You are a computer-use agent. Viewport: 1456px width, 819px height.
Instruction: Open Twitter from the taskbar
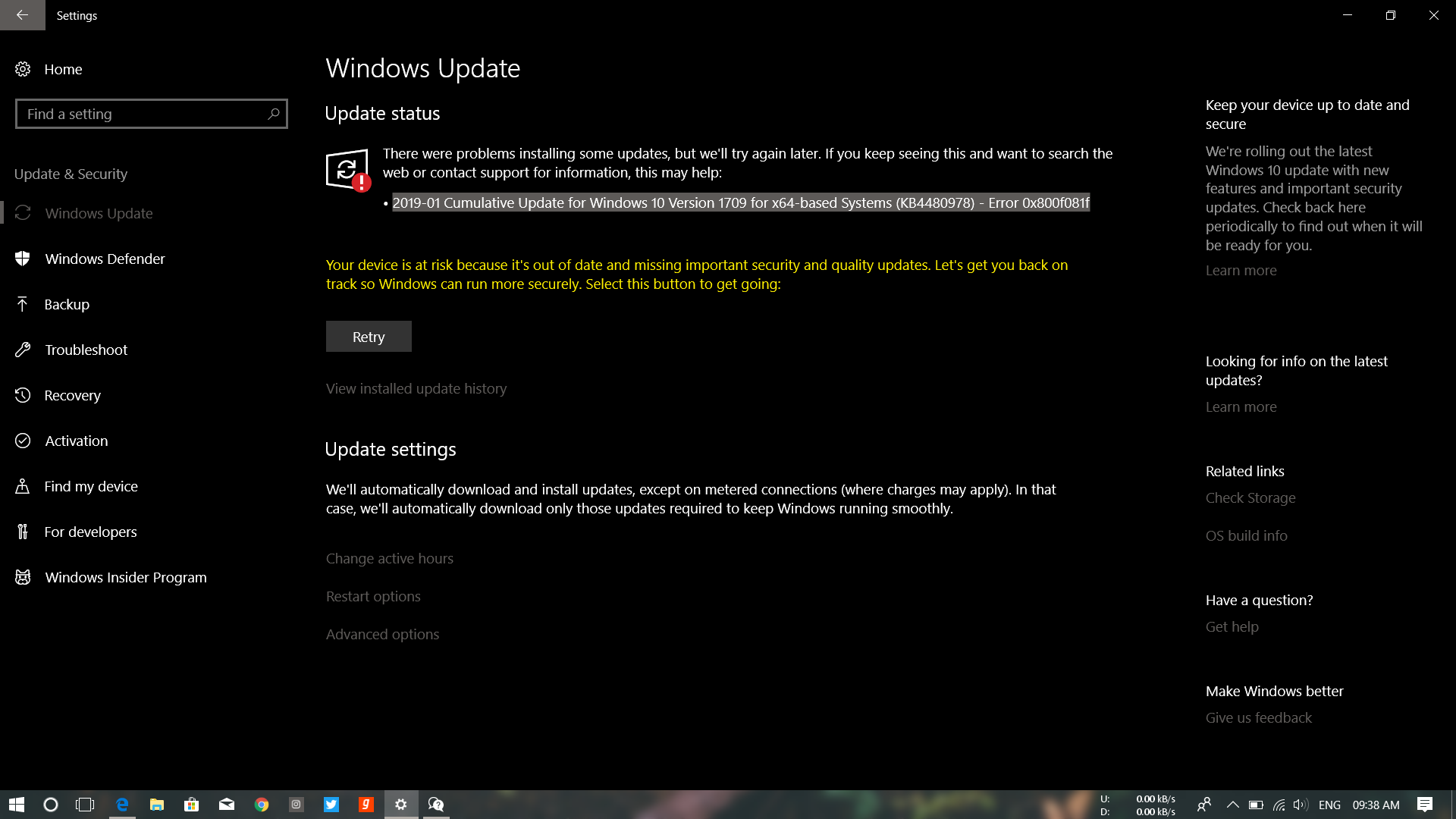pyautogui.click(x=331, y=805)
